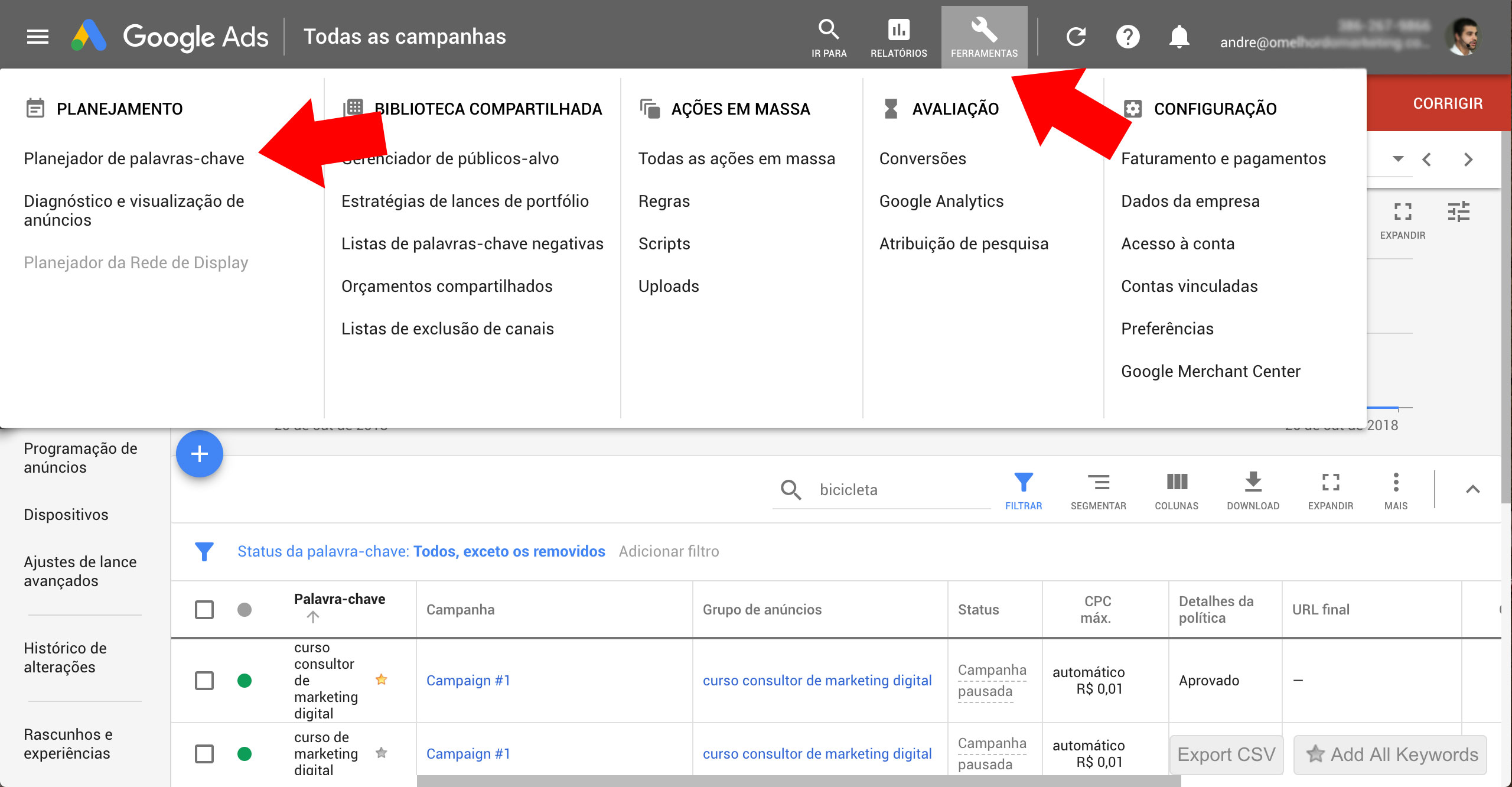Check the 'curso consultor de marketing digital' row checkbox
The height and width of the screenshot is (787, 1512).
(204, 681)
